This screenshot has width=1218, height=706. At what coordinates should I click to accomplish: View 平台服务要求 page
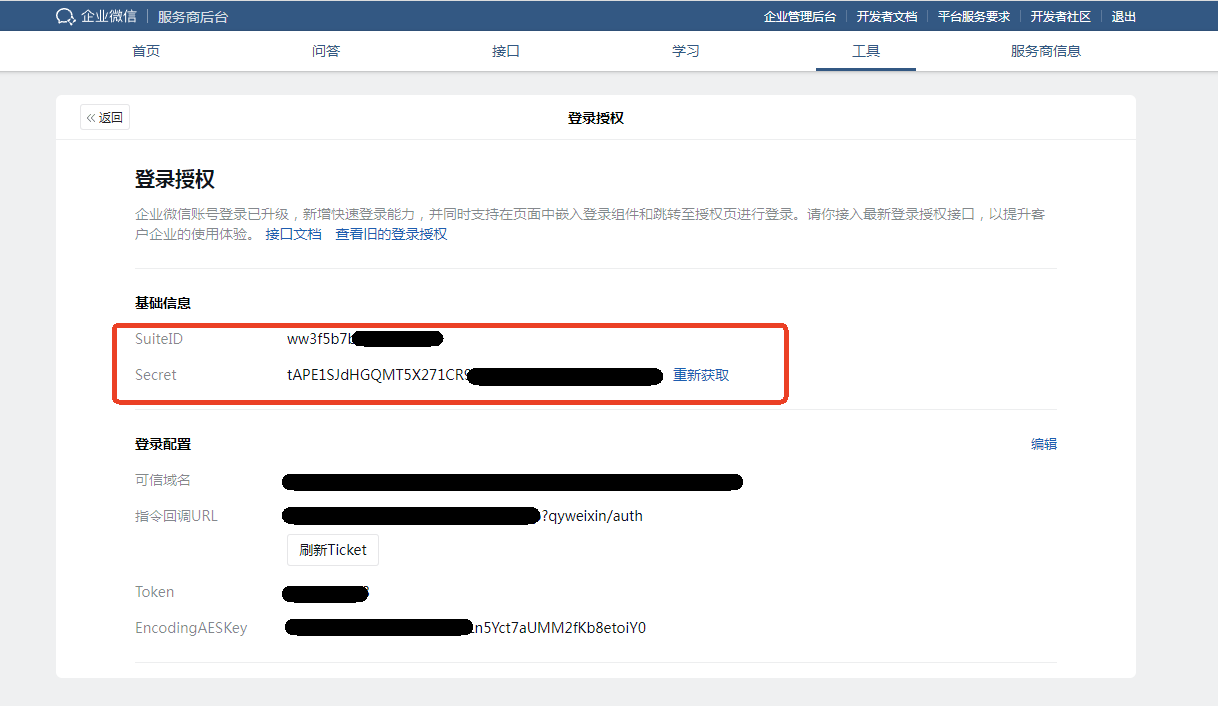click(x=974, y=17)
